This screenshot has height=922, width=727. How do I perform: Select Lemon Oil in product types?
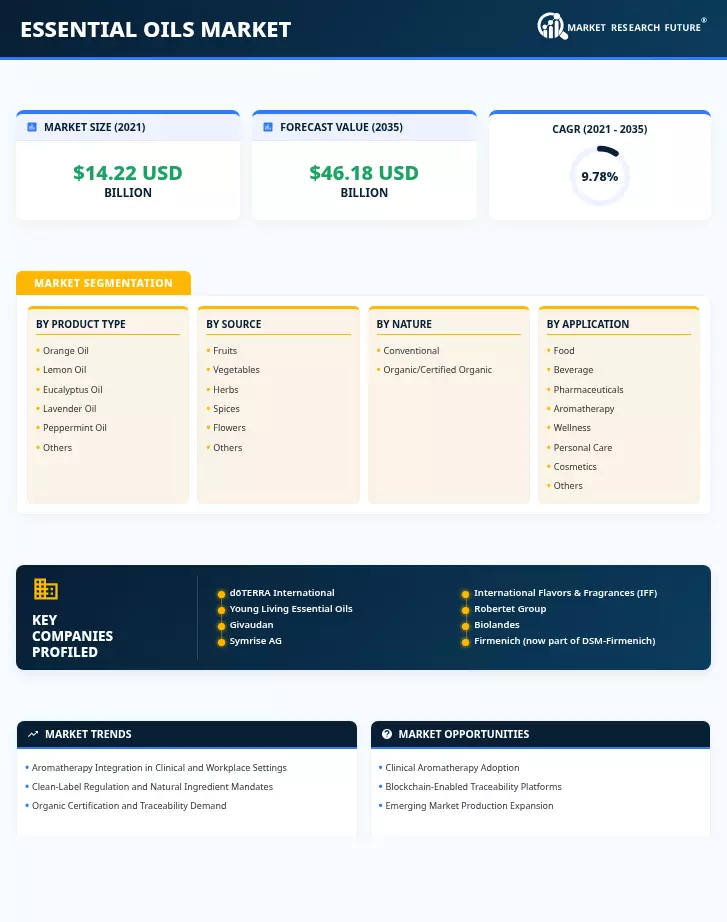tap(64, 370)
